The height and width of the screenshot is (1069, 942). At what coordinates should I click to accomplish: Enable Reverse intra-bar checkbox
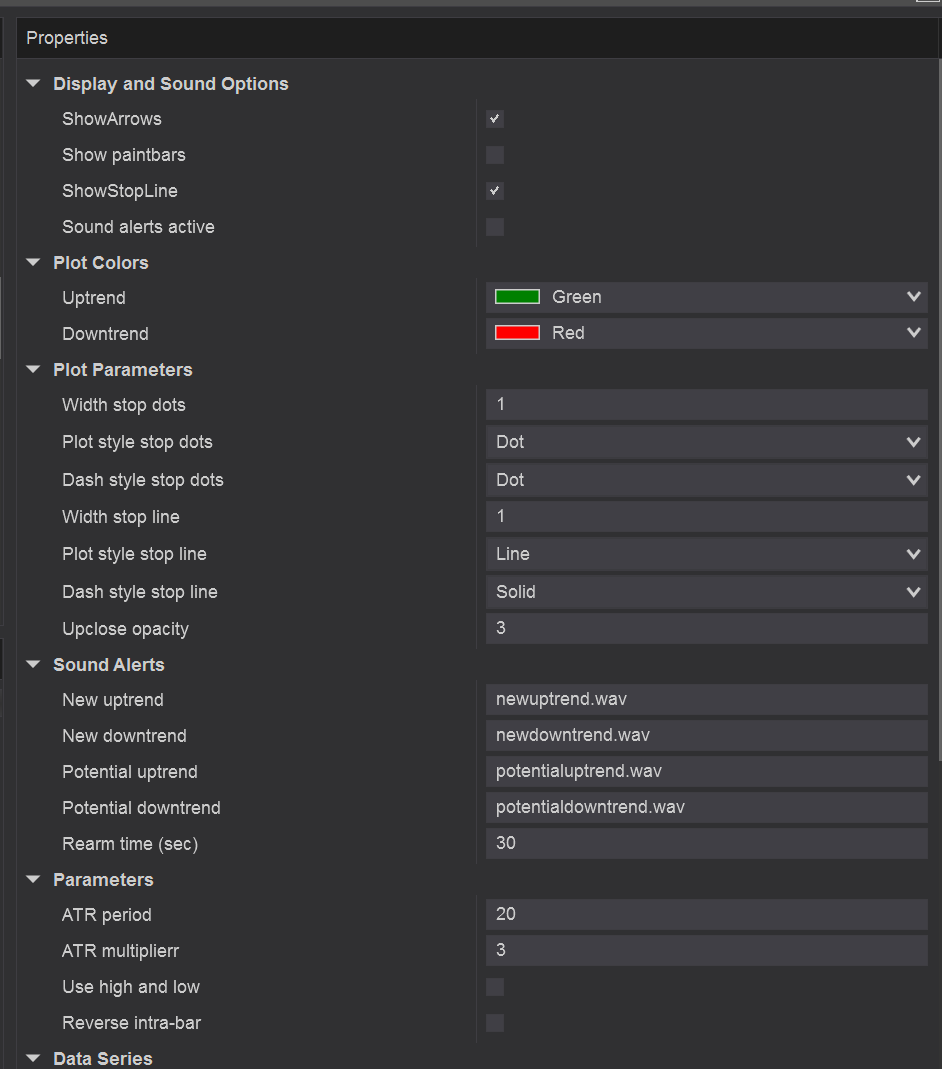click(x=495, y=1023)
